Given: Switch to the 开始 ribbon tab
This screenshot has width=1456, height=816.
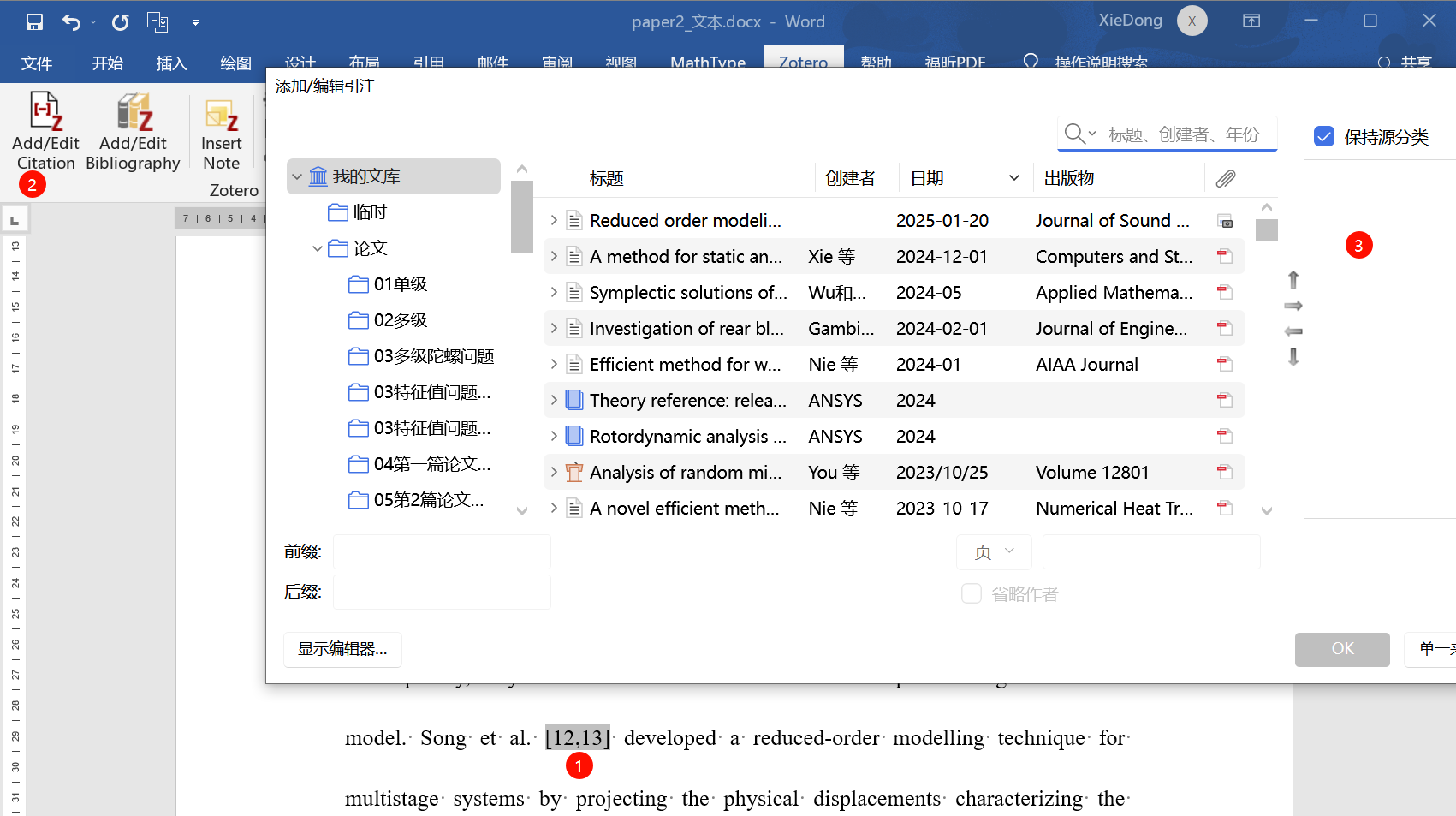Looking at the screenshot, I should [108, 63].
